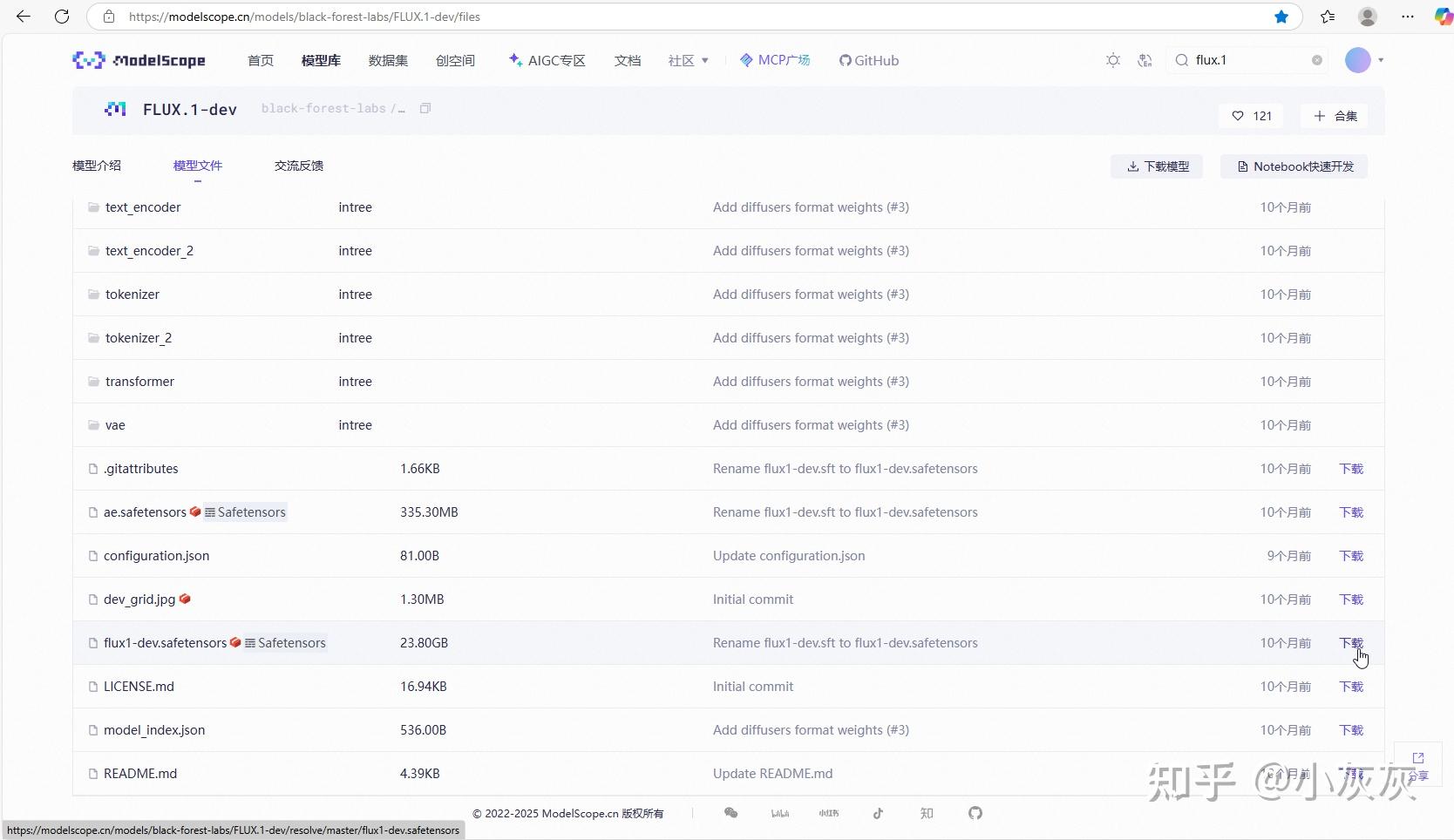Click the Safetensors tag on flux1-dev.safetensors
Image resolution: width=1454 pixels, height=840 pixels.
coord(285,643)
